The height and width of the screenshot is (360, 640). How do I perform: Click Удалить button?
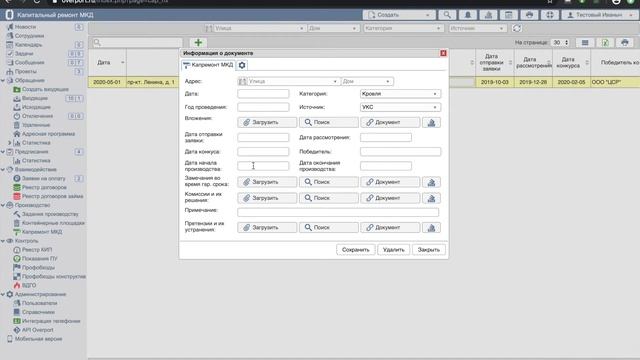click(393, 249)
